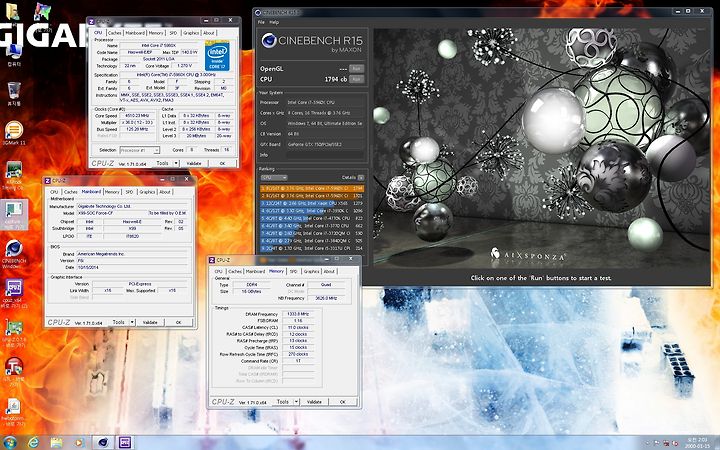Select the Memory tab in the top CPU-Z window
720x450 pixels.
[x=156, y=33]
